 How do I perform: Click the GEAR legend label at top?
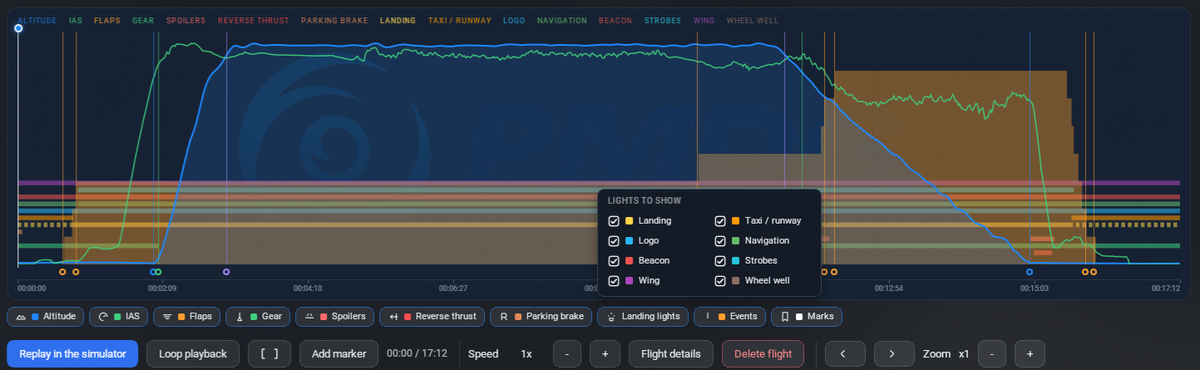pyautogui.click(x=143, y=20)
